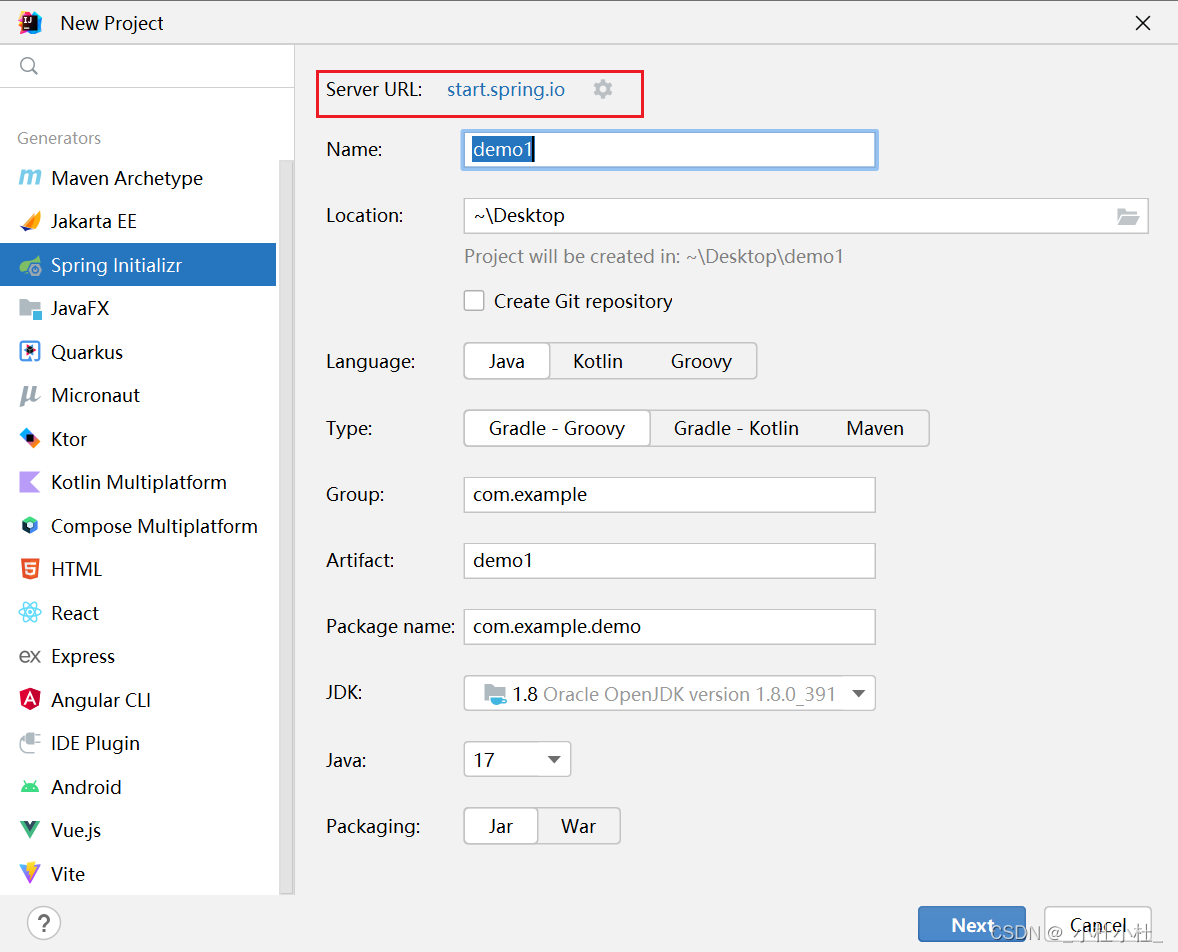Open the start.spring.io server link
1178x952 pixels.
(506, 89)
